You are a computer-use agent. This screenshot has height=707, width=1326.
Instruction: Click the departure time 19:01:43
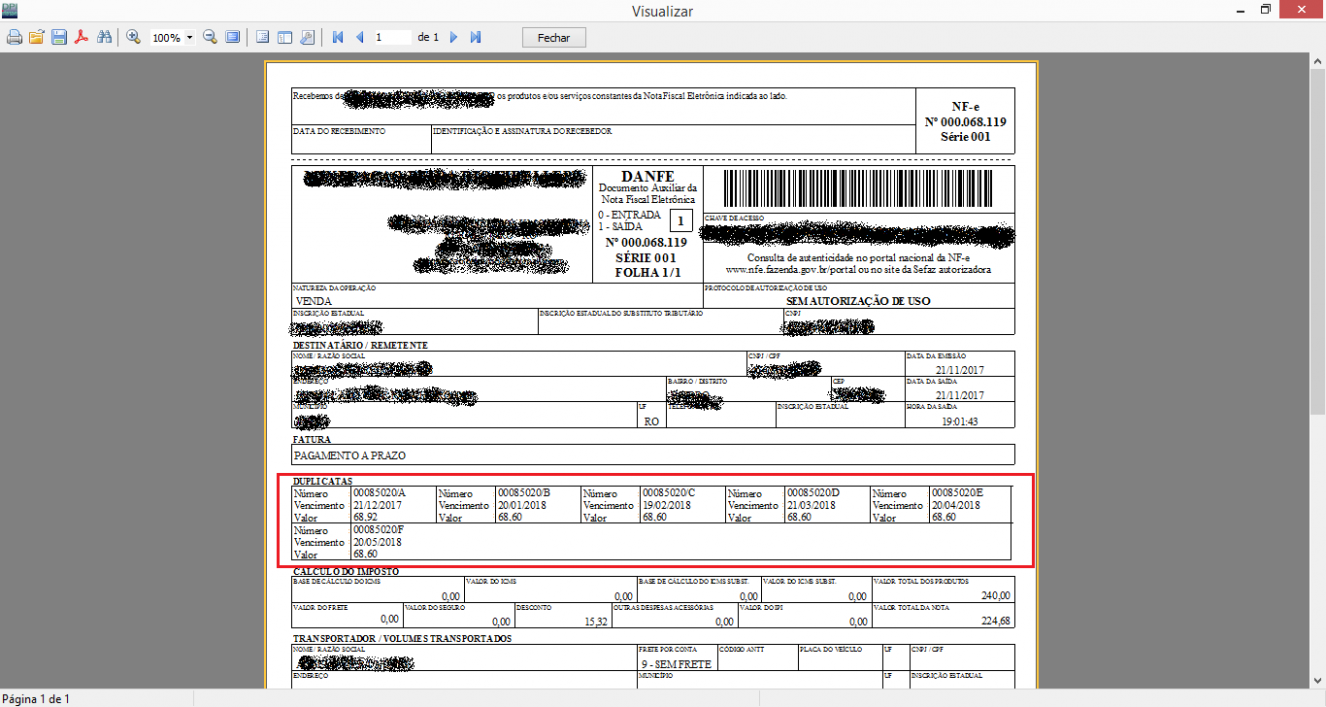tap(960, 421)
